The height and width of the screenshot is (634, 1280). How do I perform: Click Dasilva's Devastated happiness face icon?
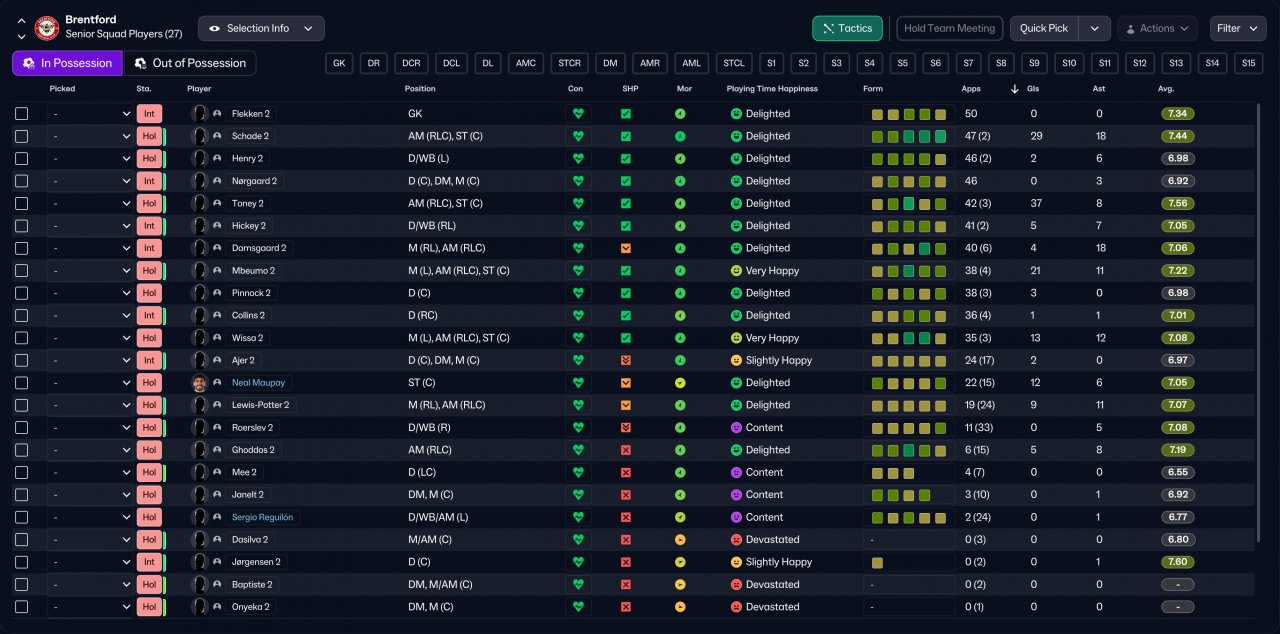(x=736, y=540)
